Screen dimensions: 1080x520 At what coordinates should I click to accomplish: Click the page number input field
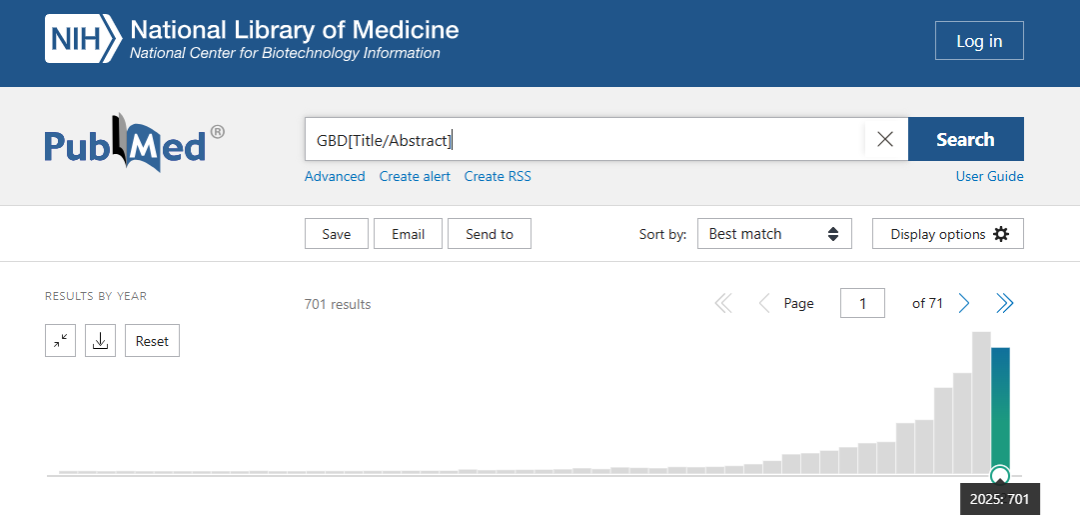tap(862, 303)
